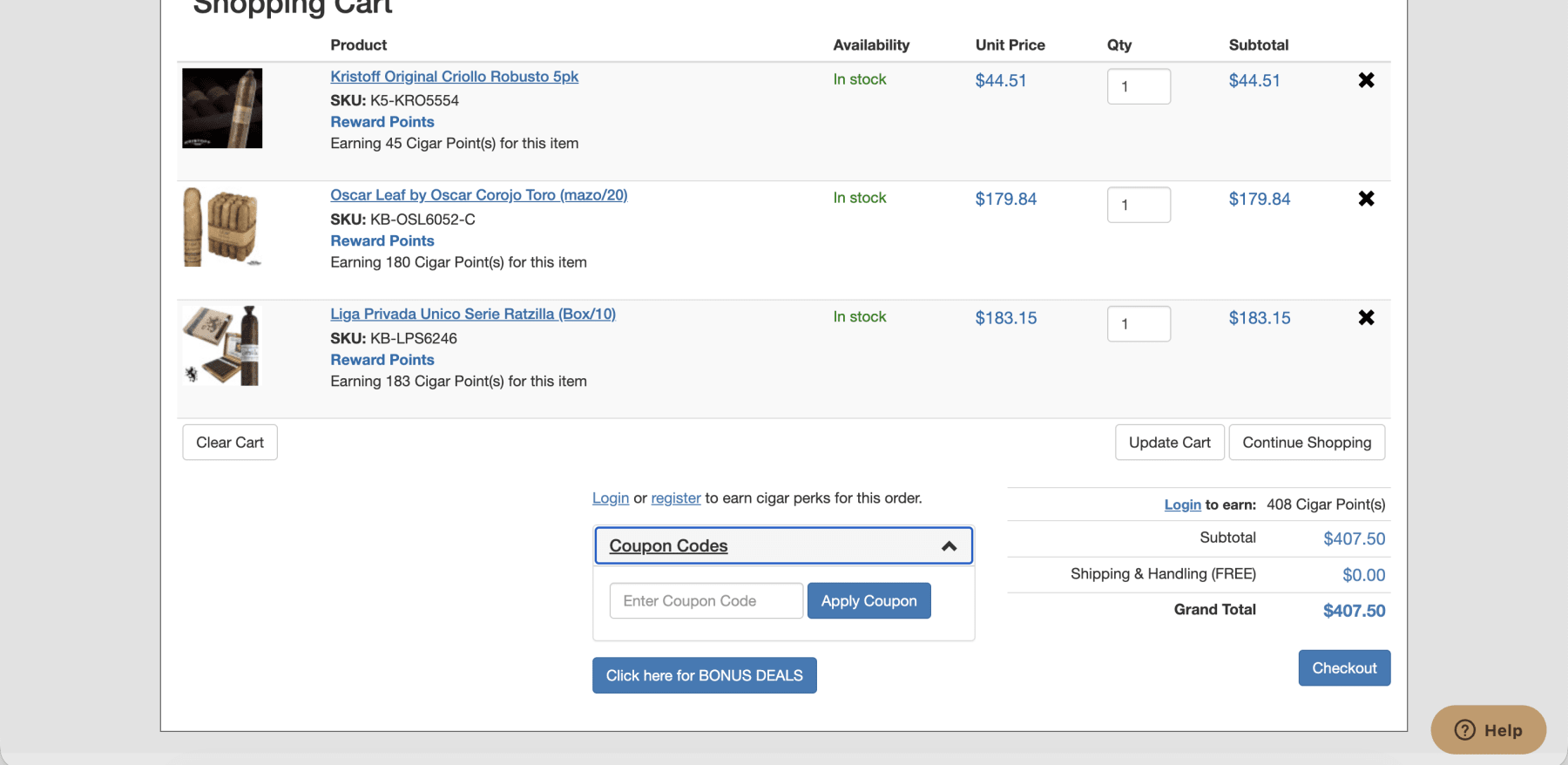Click Reward Points under Oscar Leaf item

[382, 240]
